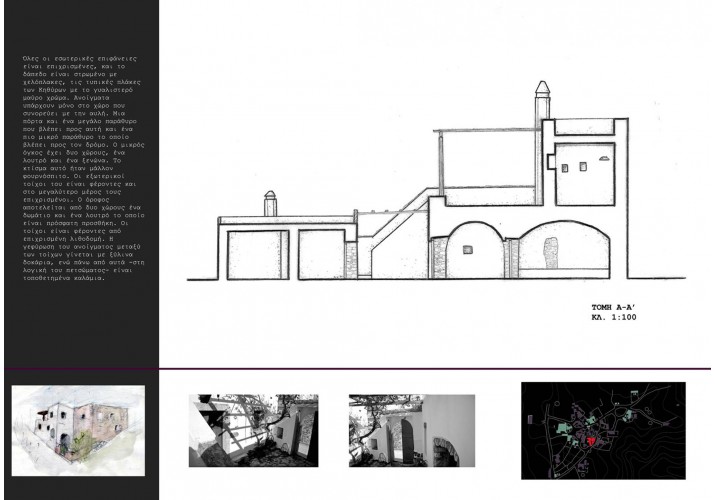Click the Greek description text block
This screenshot has width=715, height=500.
click(83, 168)
